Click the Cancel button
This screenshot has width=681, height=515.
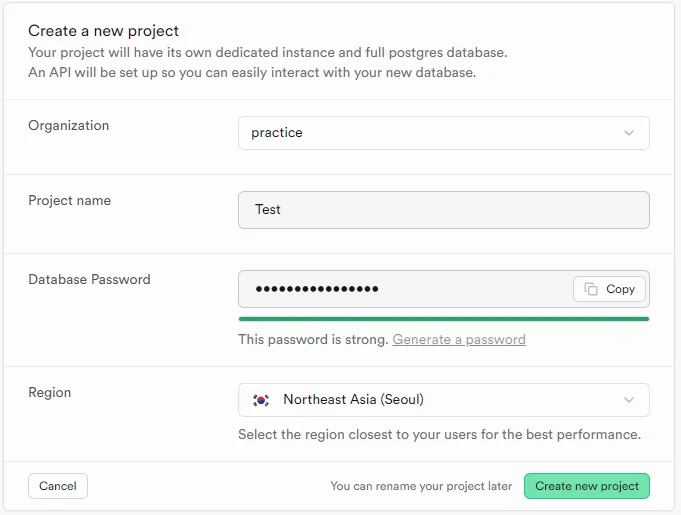[x=58, y=486]
